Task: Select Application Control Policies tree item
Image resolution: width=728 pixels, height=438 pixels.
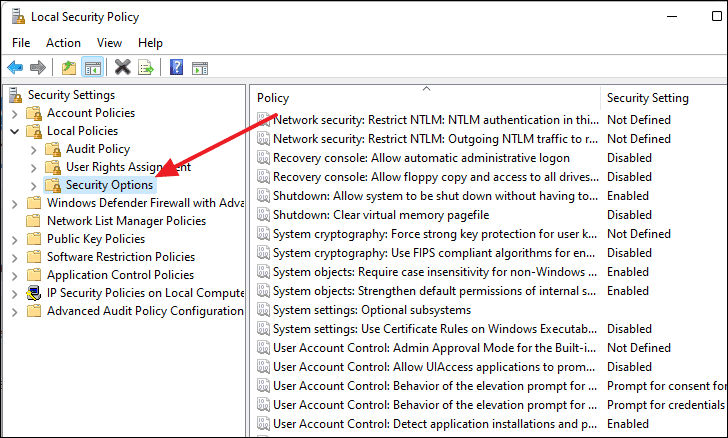Action: (x=120, y=275)
